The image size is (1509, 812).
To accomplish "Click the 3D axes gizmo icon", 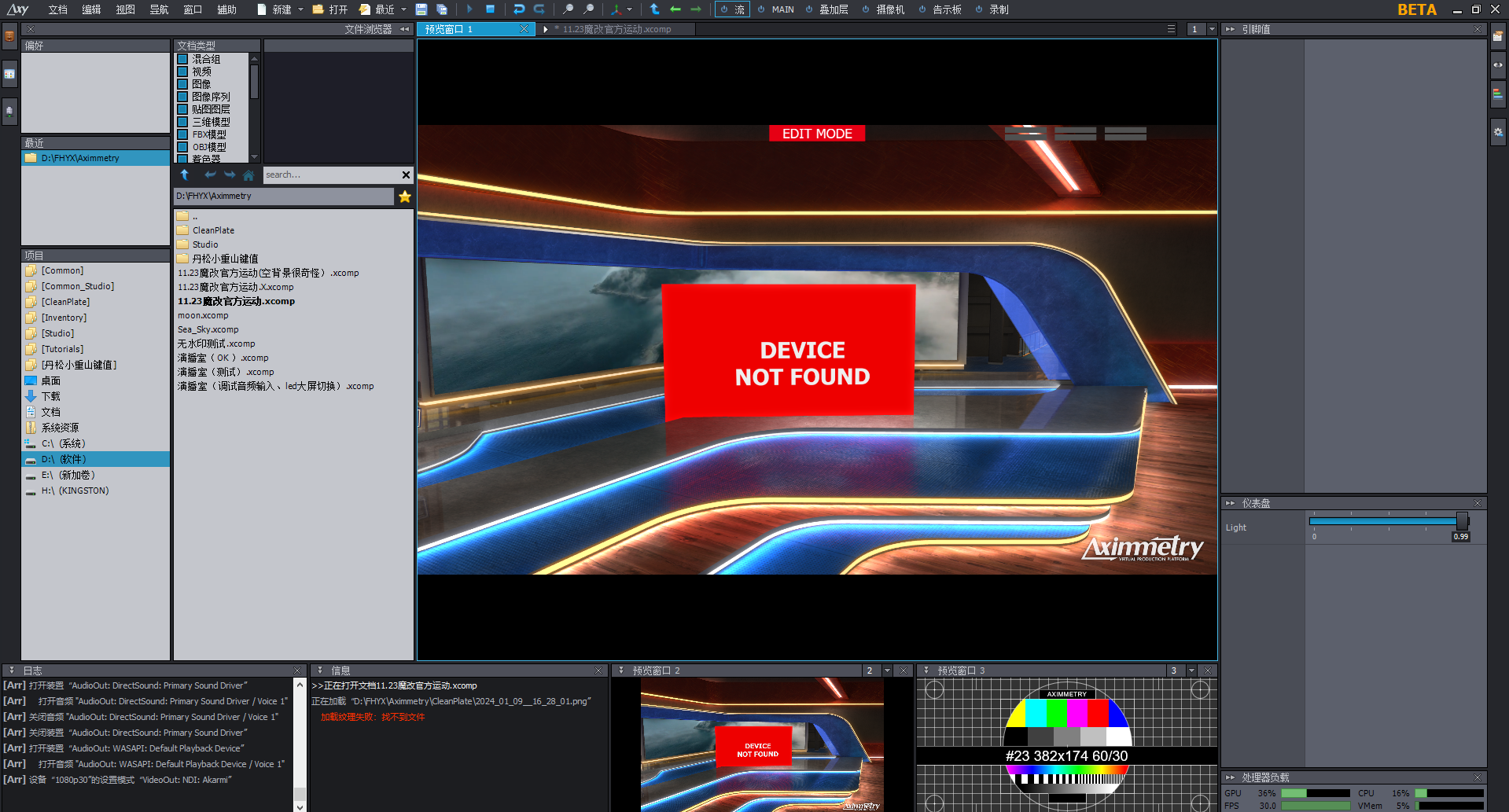I will (616, 9).
